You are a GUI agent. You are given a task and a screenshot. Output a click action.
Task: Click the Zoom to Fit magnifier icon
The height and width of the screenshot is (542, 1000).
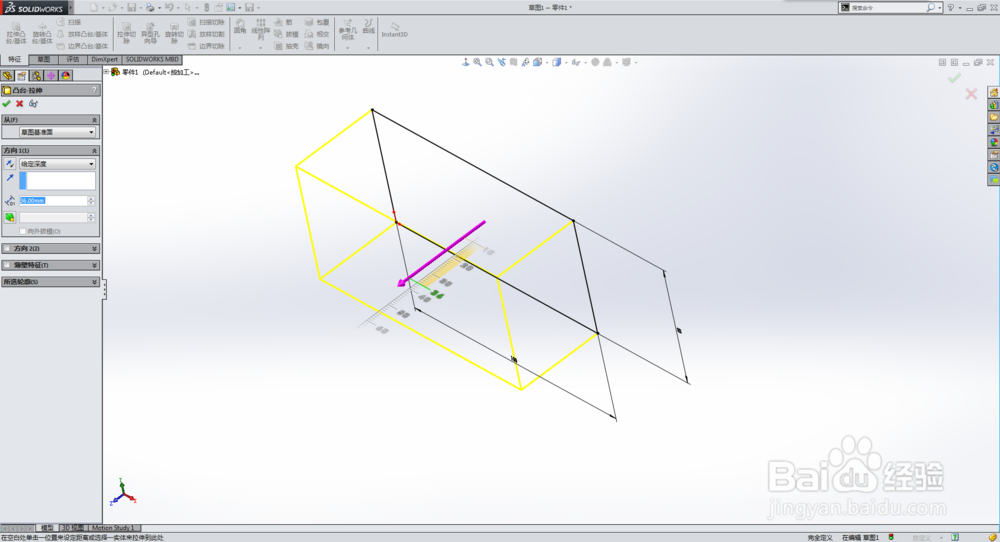click(477, 62)
